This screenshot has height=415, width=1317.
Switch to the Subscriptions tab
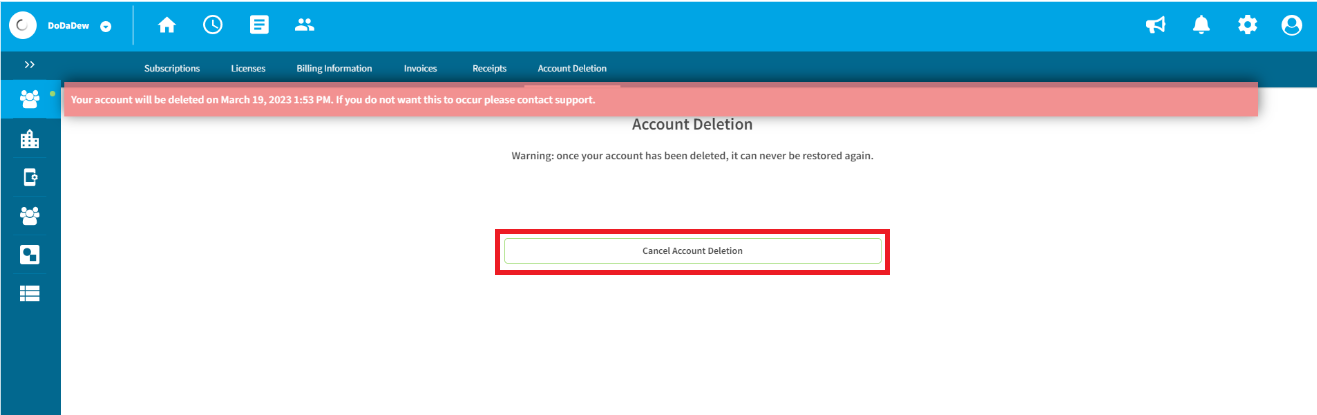(x=172, y=69)
